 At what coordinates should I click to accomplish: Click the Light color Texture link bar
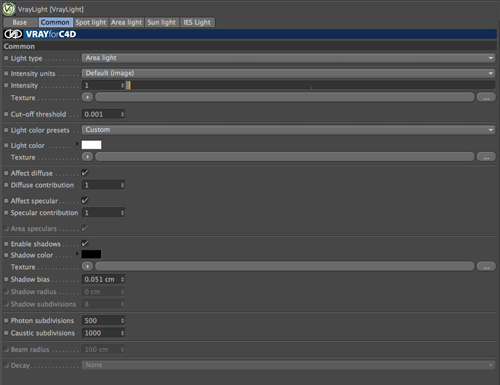pos(285,157)
